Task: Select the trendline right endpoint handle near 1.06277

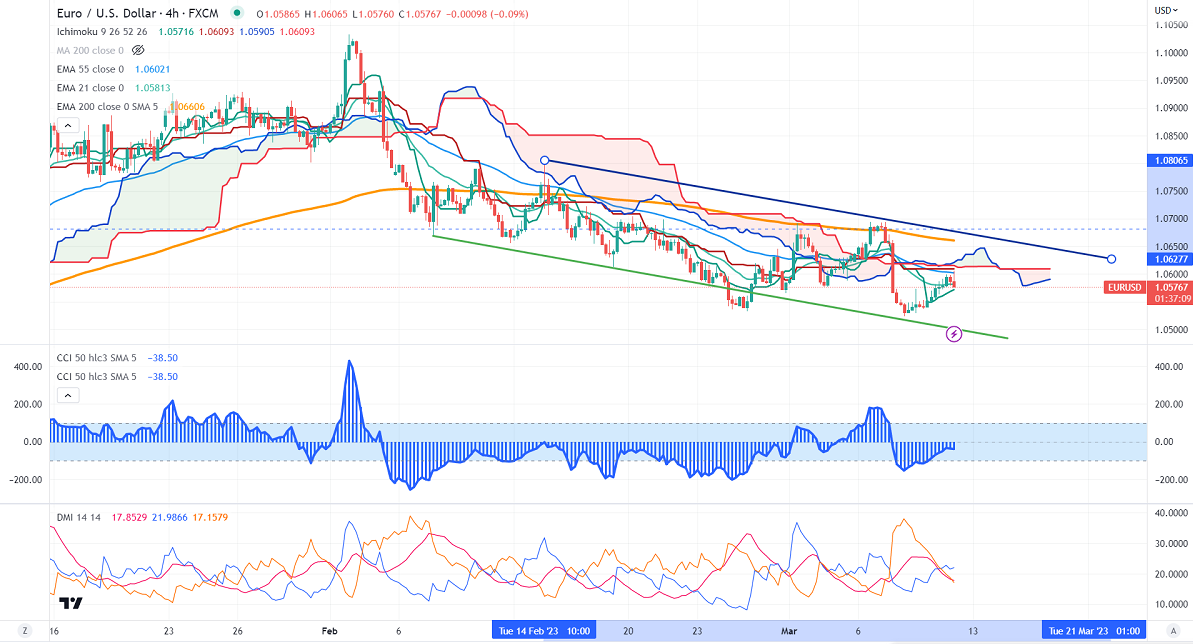Action: click(1112, 259)
